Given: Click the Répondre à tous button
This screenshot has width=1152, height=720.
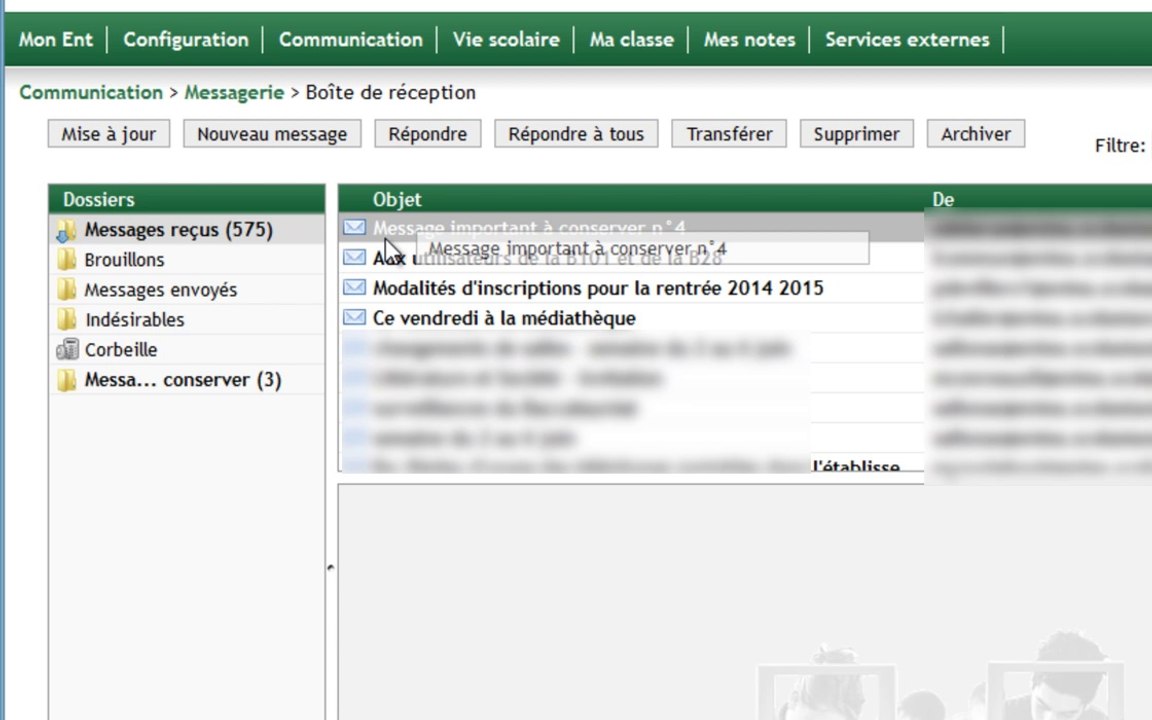Looking at the screenshot, I should (576, 134).
